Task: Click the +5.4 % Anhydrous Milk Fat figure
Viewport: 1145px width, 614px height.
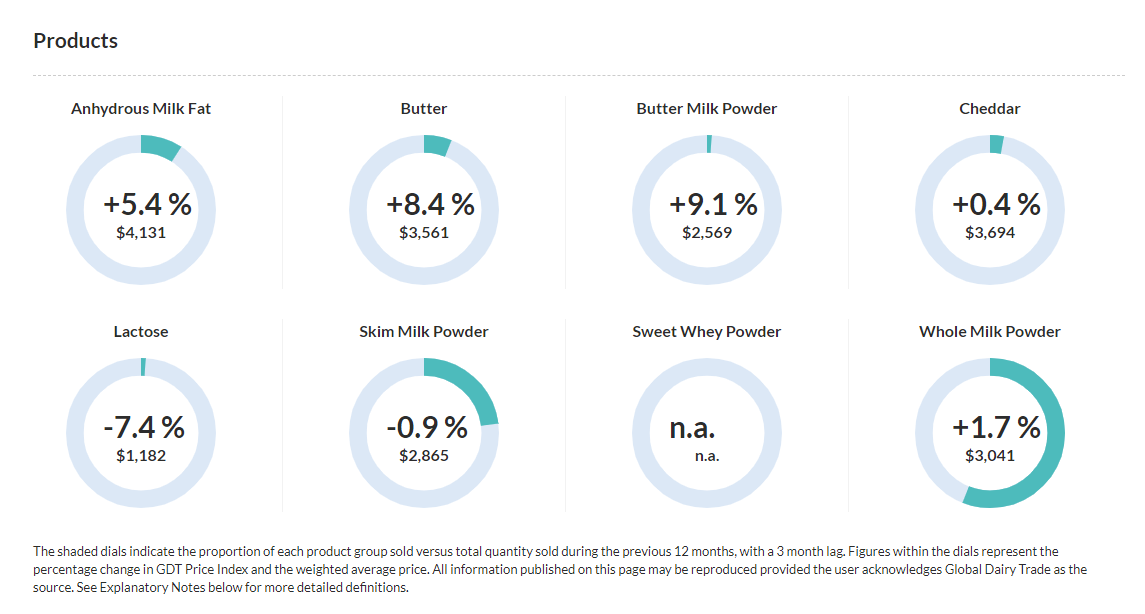Action: tap(147, 204)
